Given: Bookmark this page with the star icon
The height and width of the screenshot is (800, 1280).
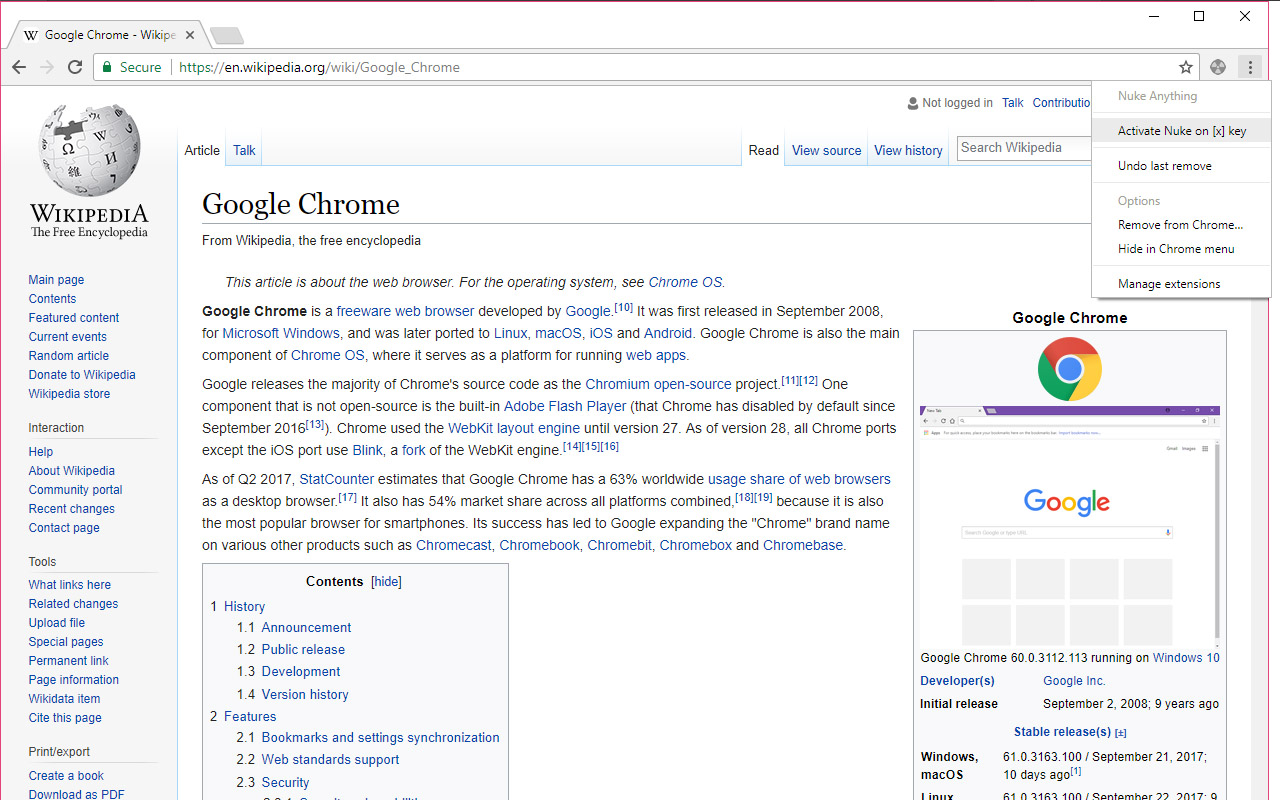Looking at the screenshot, I should 1186,67.
